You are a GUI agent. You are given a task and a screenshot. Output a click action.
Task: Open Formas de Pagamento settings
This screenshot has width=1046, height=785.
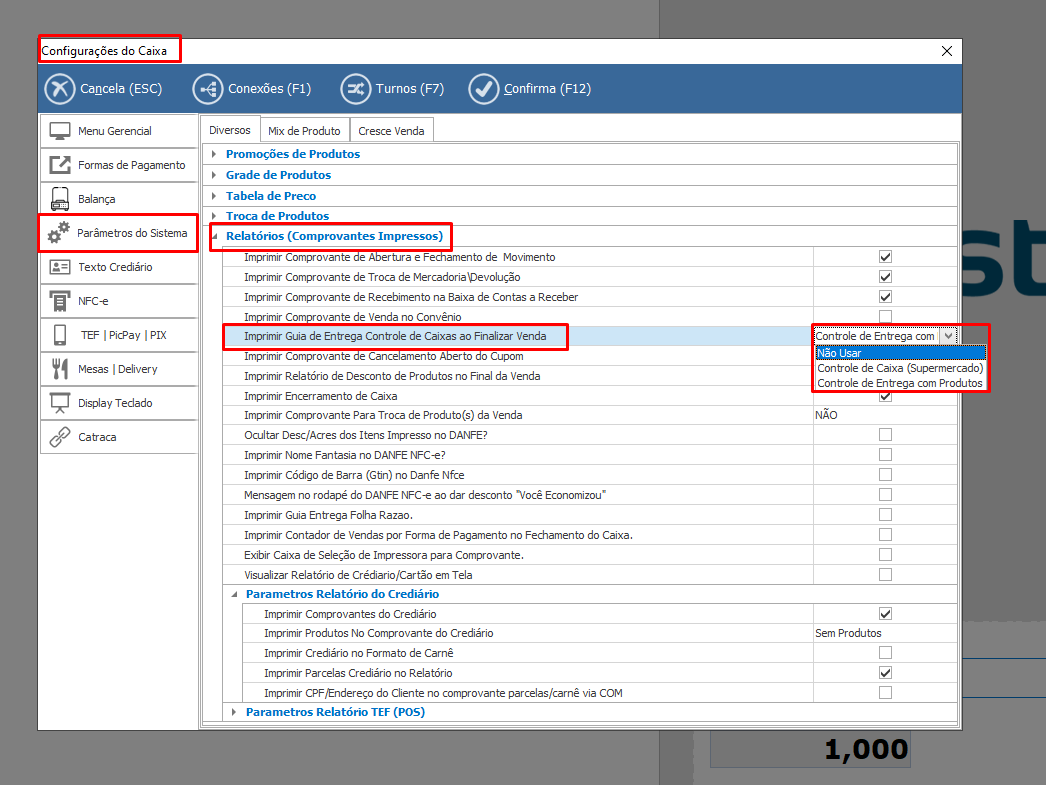(x=119, y=165)
